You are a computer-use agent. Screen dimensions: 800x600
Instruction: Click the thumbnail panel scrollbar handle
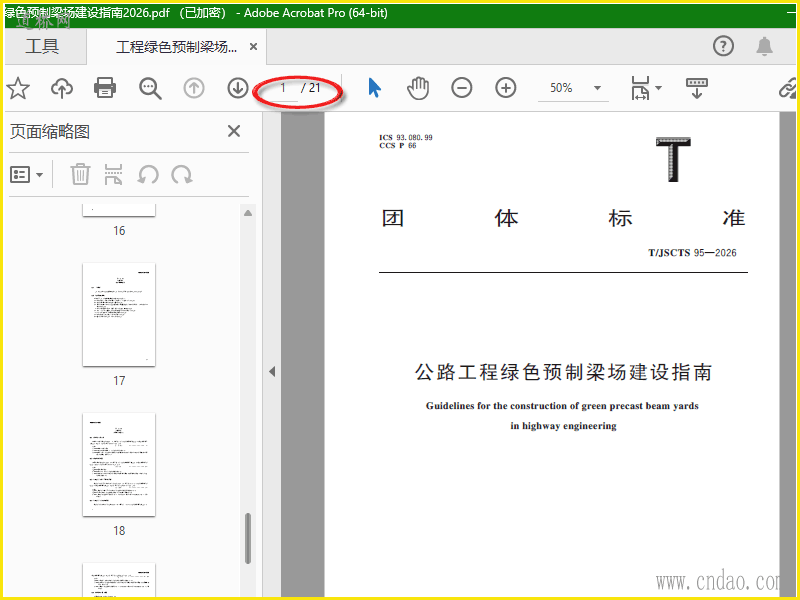(x=248, y=538)
